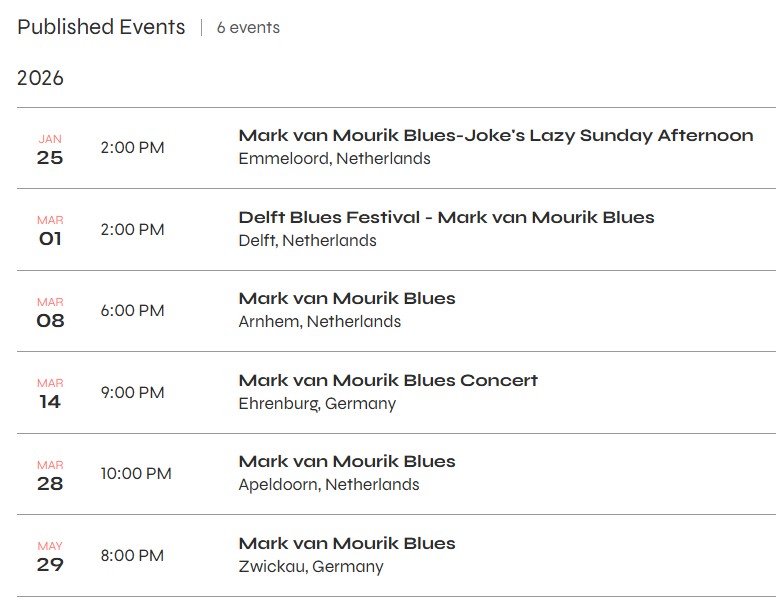Click the Mar 28 date badge
The width and height of the screenshot is (776, 615).
pyautogui.click(x=50, y=475)
